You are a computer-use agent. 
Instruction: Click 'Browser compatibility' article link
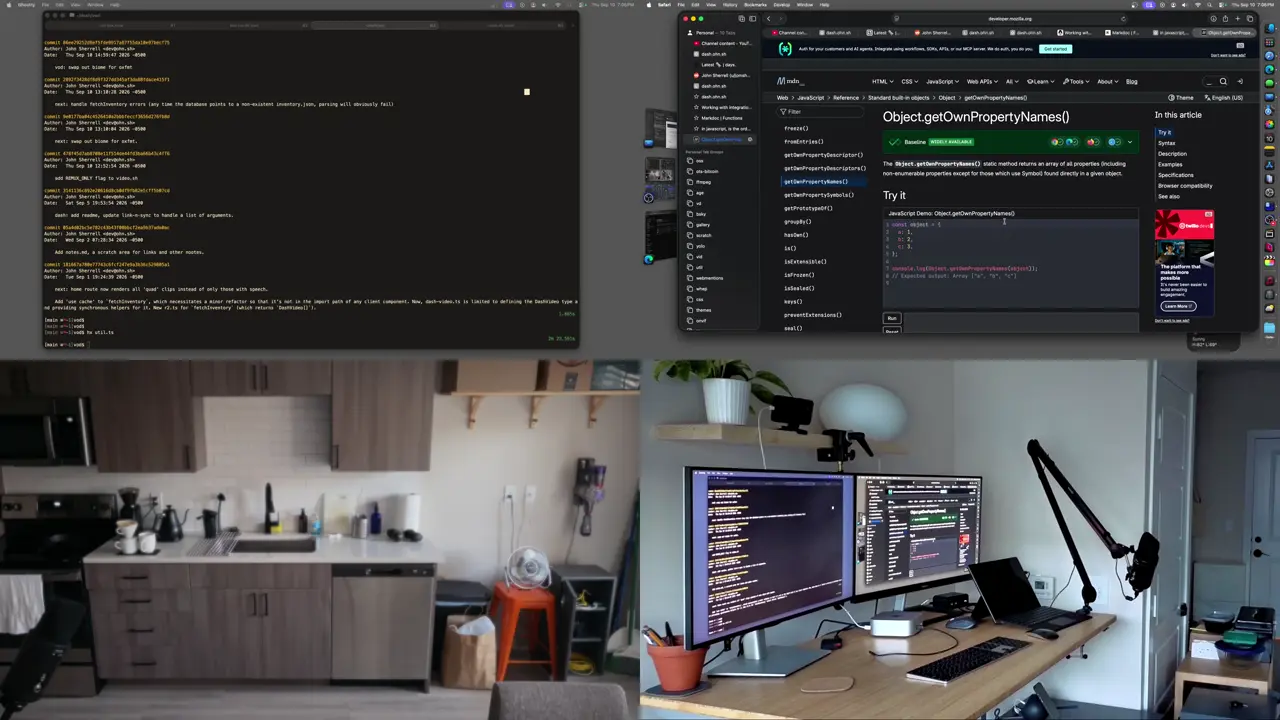(1185, 185)
